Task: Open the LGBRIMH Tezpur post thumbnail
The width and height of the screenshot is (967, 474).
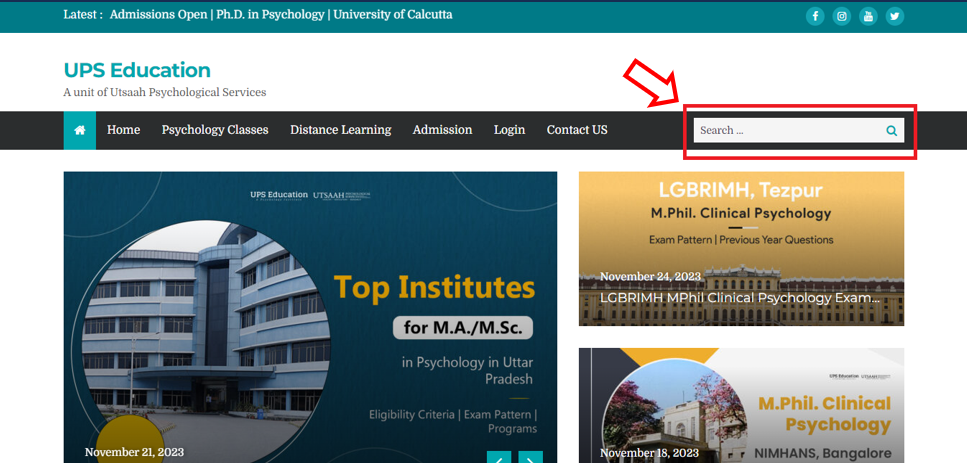Action: coord(741,248)
